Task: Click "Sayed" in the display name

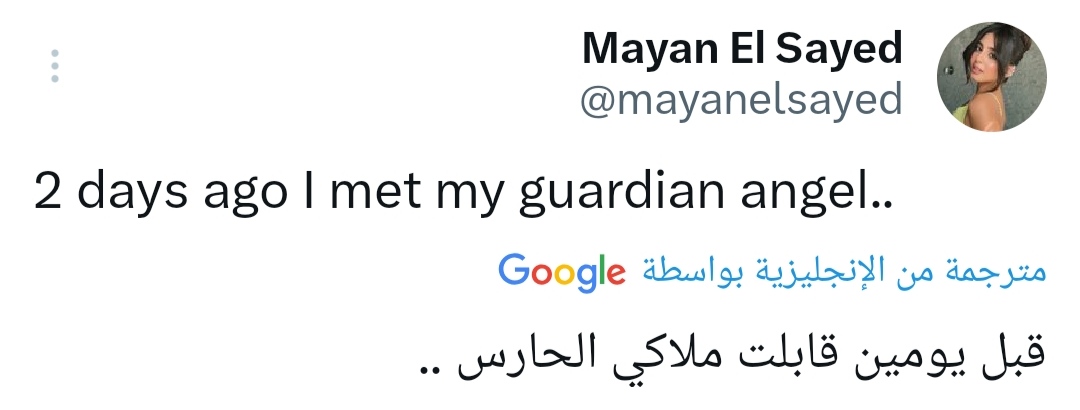Action: pyautogui.click(x=841, y=48)
